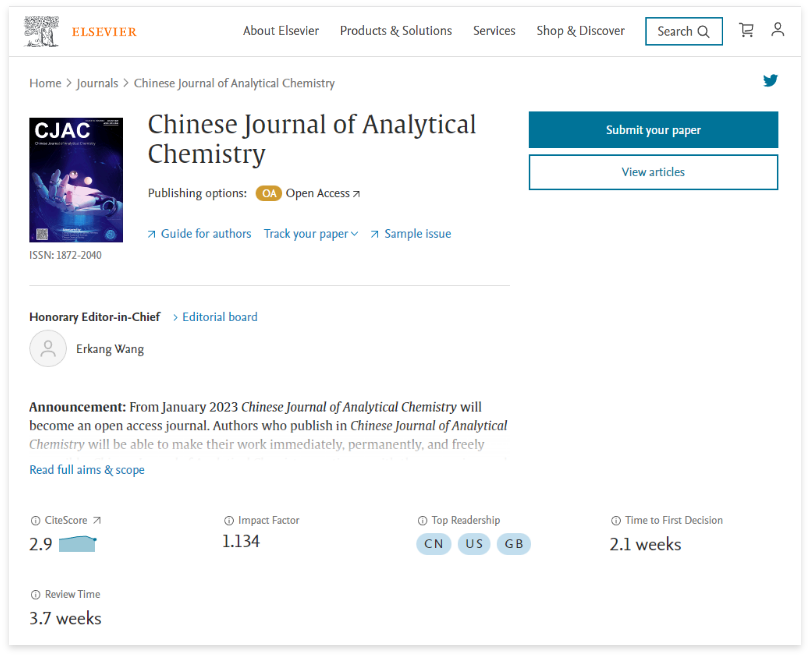Open the user account icon
The height and width of the screenshot is (657, 810).
777,29
